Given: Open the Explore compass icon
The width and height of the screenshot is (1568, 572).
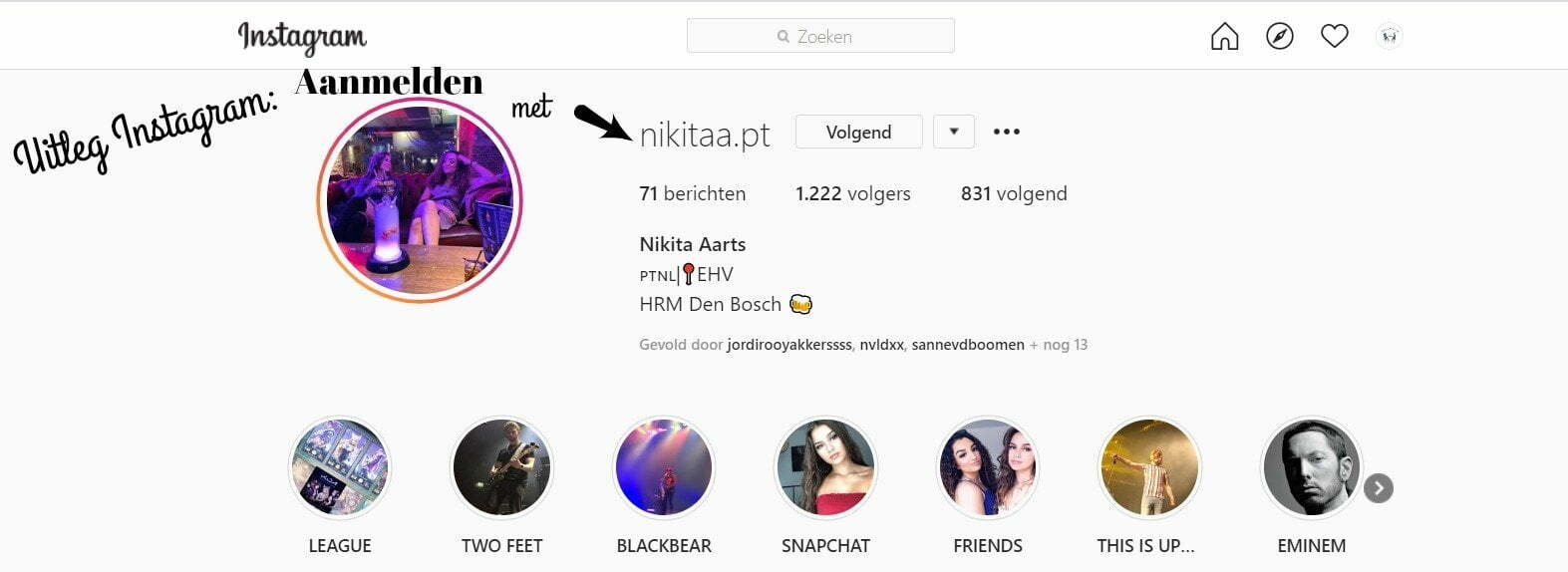Looking at the screenshot, I should point(1280,37).
